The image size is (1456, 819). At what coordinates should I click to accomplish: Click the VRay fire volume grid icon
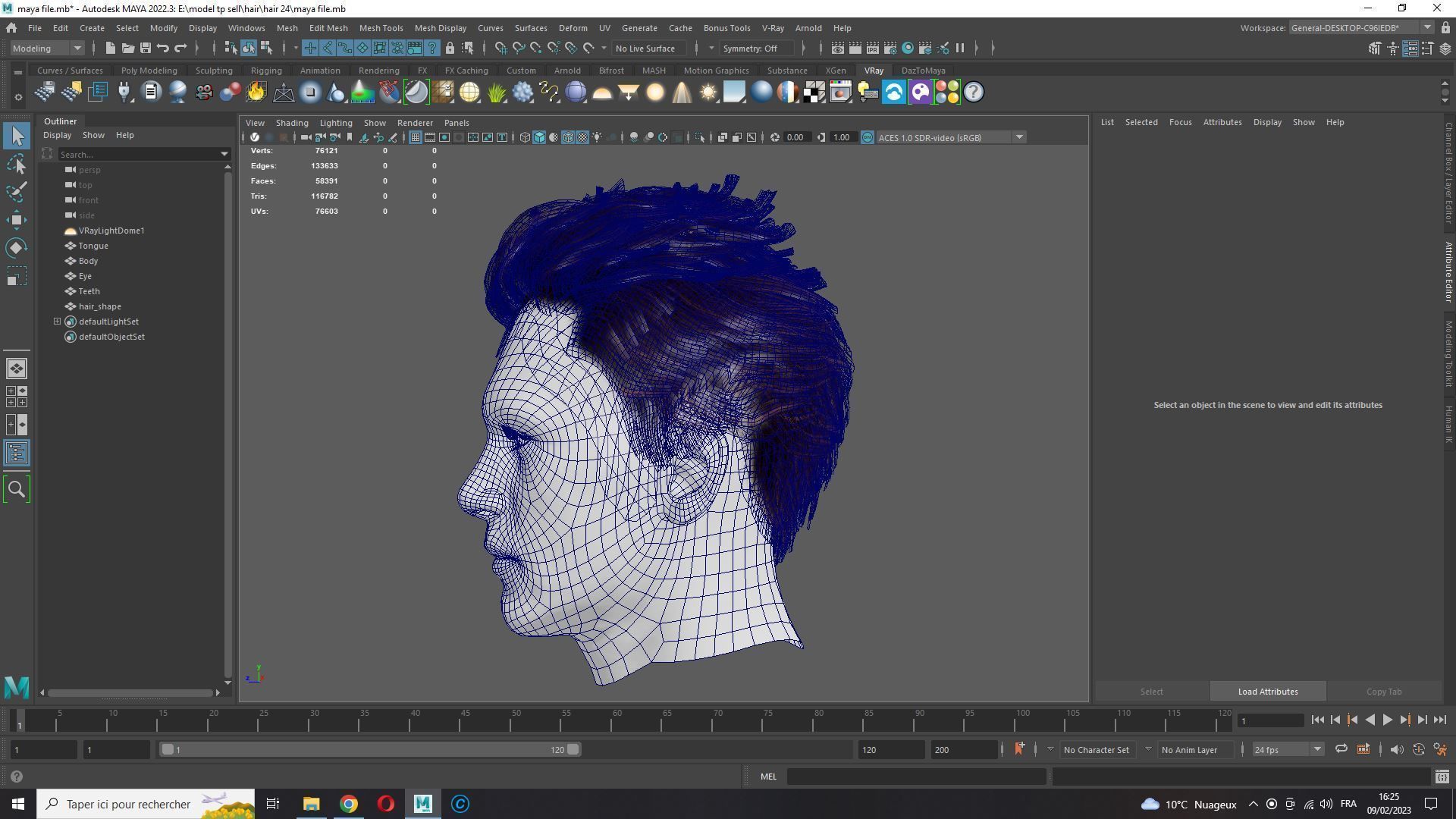256,93
